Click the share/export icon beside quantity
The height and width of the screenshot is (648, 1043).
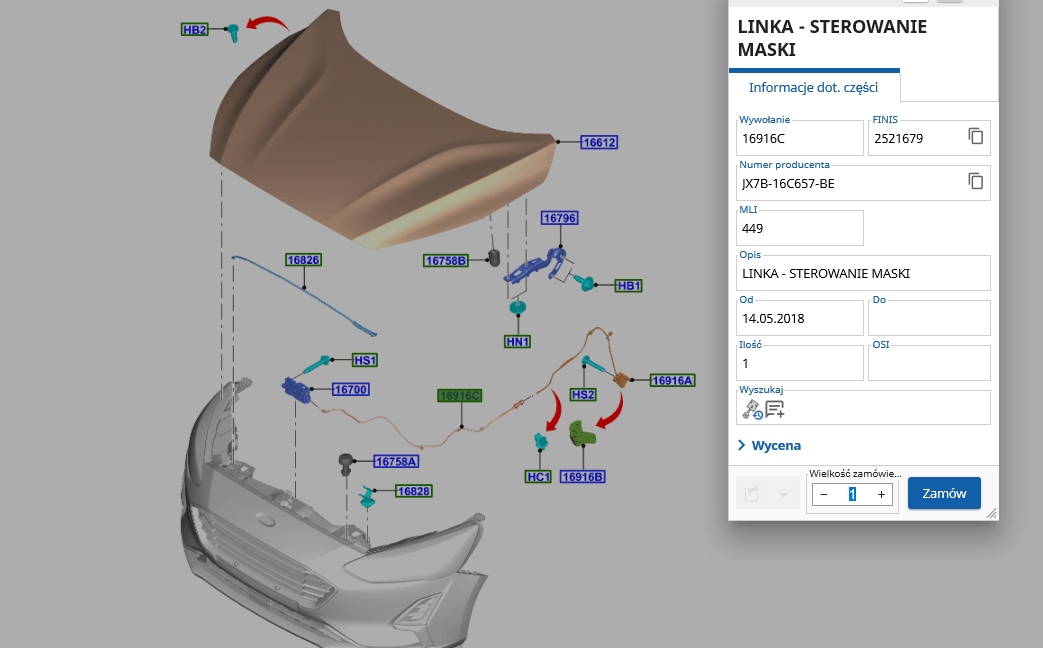click(x=752, y=494)
